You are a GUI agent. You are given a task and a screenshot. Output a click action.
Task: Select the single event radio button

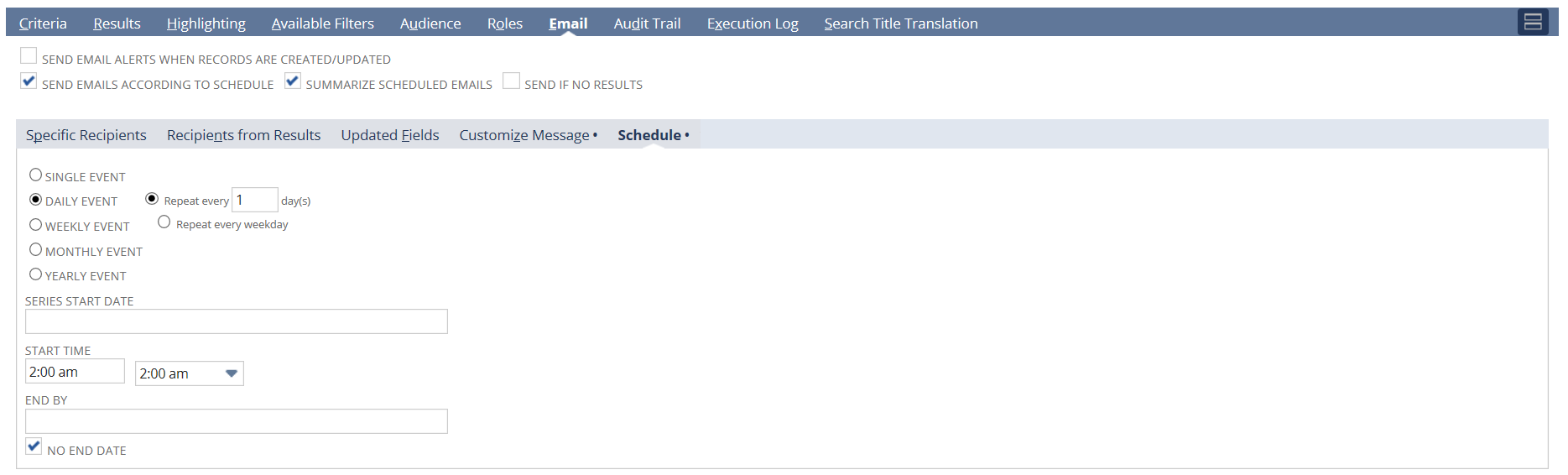click(35, 175)
